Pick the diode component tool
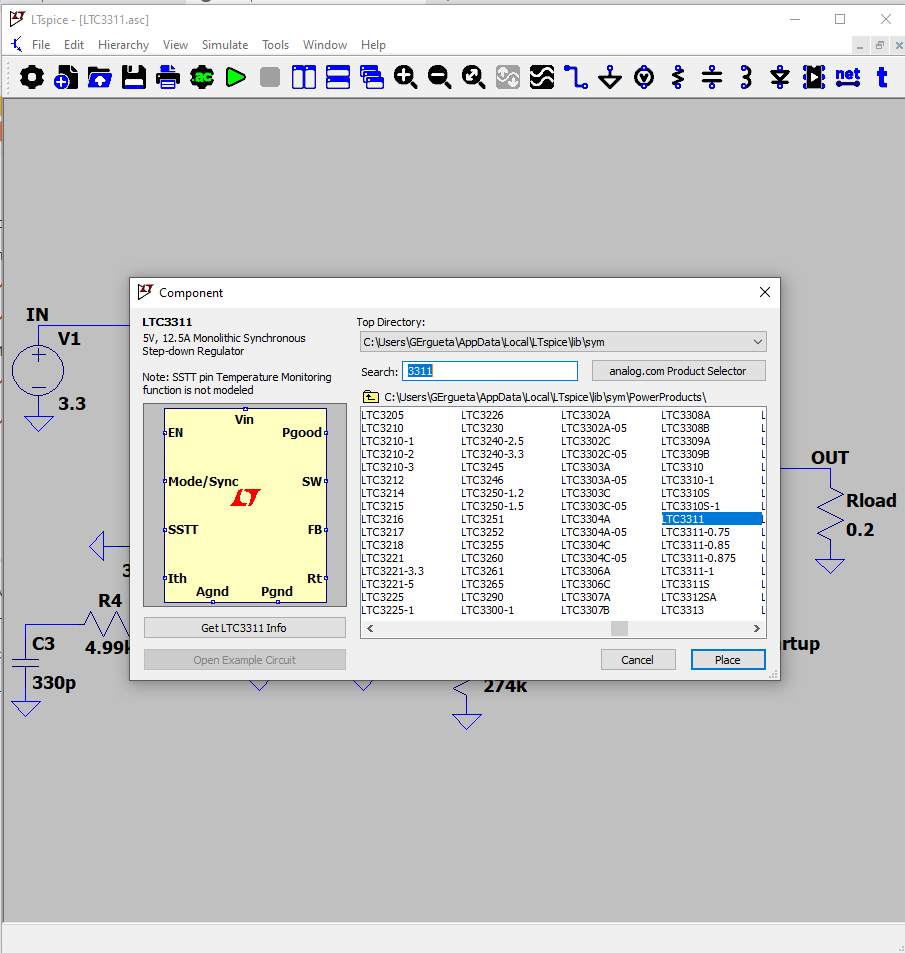Viewport: 905px width, 953px height. coord(780,77)
